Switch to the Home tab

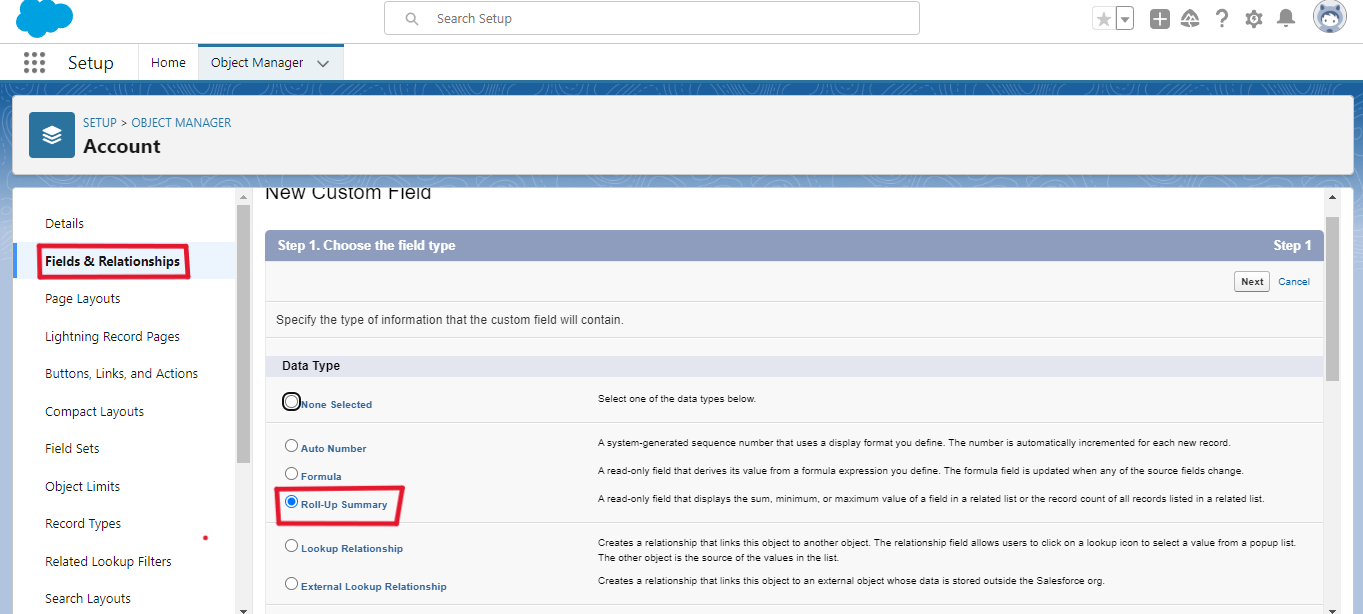[168, 62]
